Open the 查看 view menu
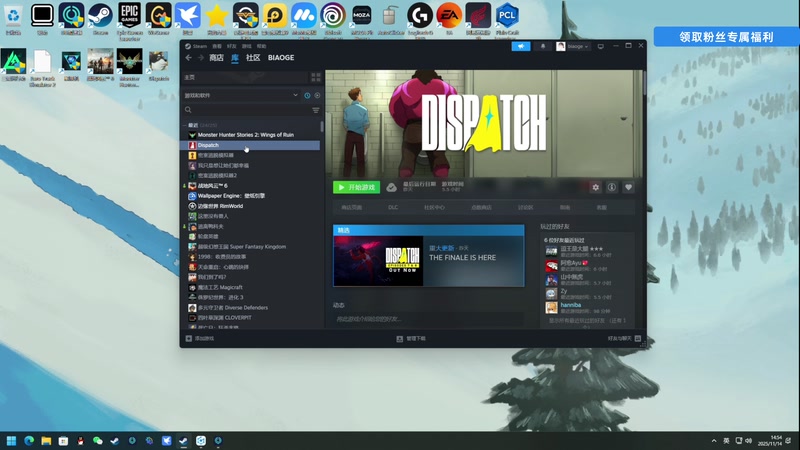 pos(217,46)
